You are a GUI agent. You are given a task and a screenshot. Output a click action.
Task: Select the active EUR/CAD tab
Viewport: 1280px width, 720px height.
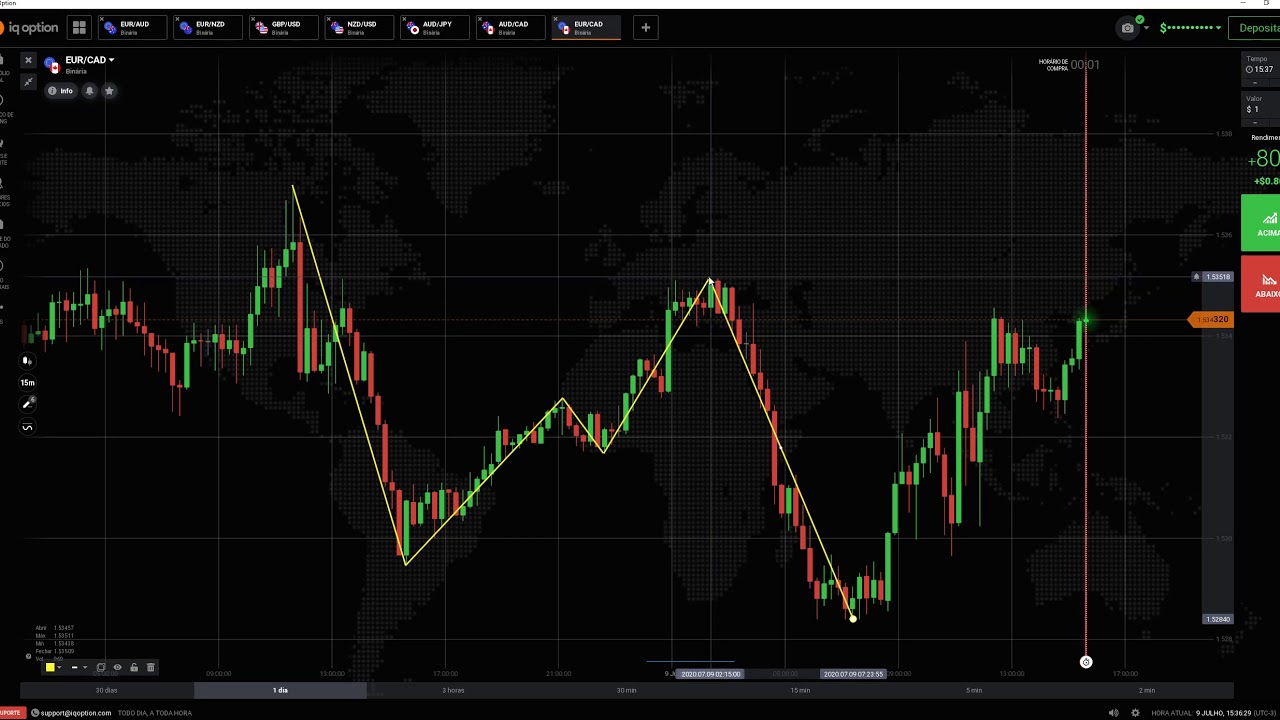click(x=587, y=28)
